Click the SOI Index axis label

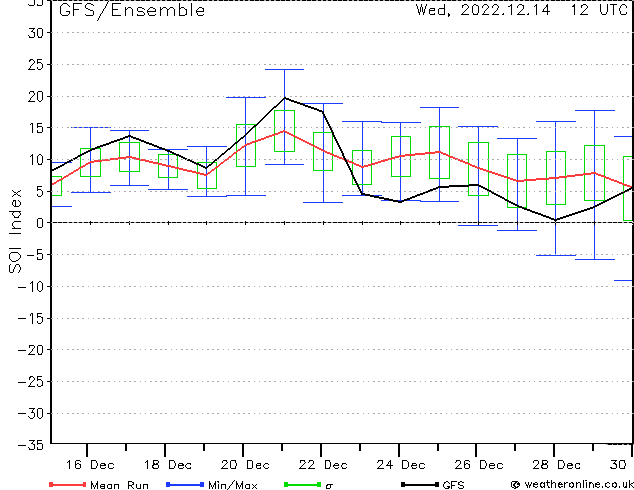click(x=15, y=231)
